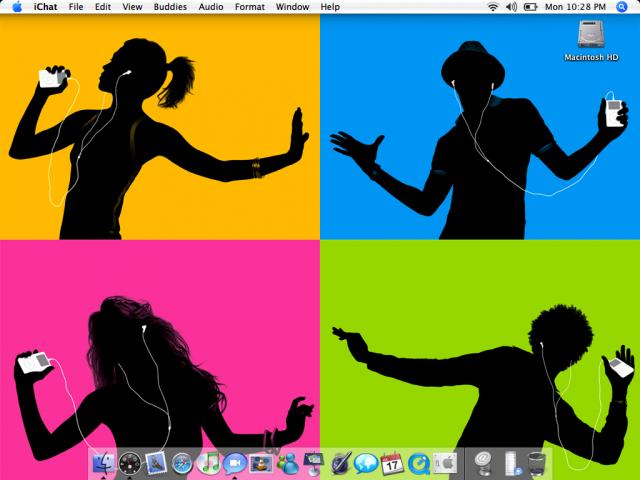Open System Preferences Apple icon in Dock
The width and height of the screenshot is (640, 480).
pos(445,464)
